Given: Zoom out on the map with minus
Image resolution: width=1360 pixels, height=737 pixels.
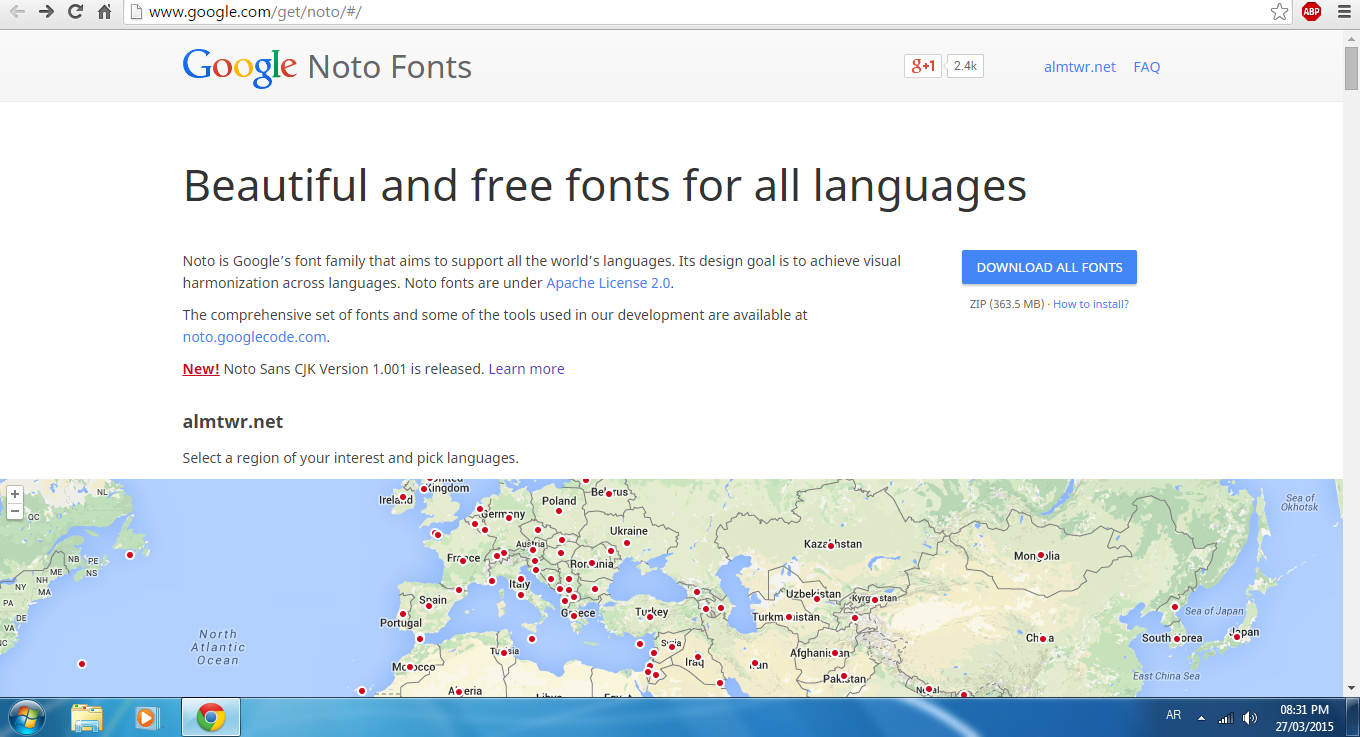Looking at the screenshot, I should click(15, 511).
